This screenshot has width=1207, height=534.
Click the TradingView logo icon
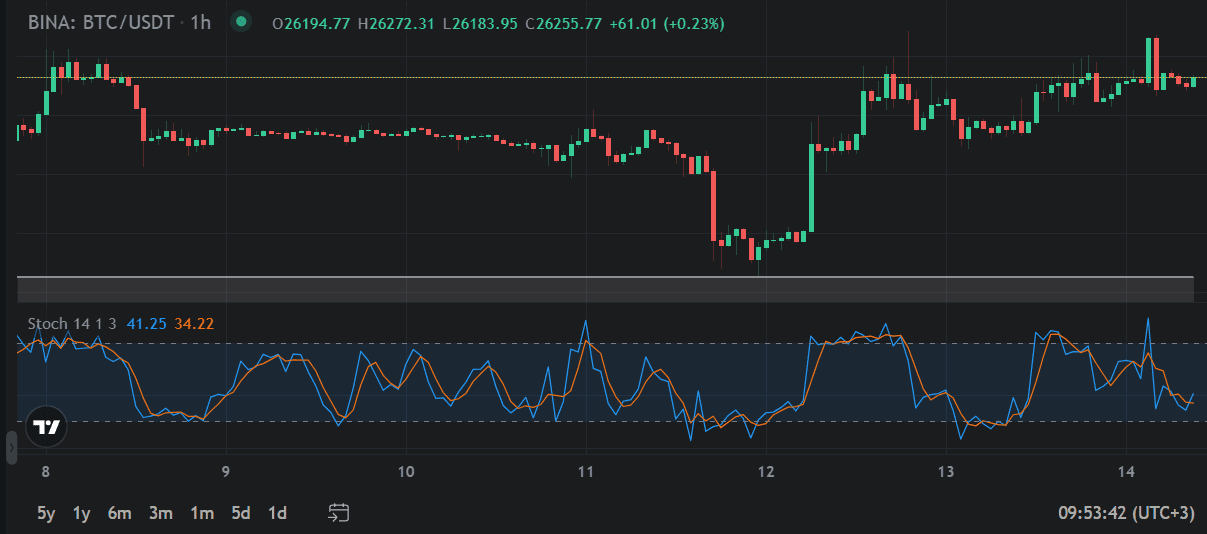45,426
